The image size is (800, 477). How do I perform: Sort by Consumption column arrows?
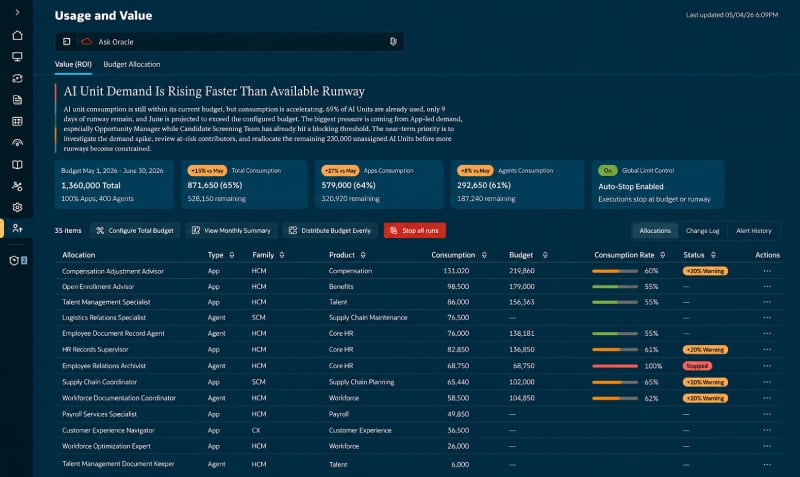coord(484,255)
